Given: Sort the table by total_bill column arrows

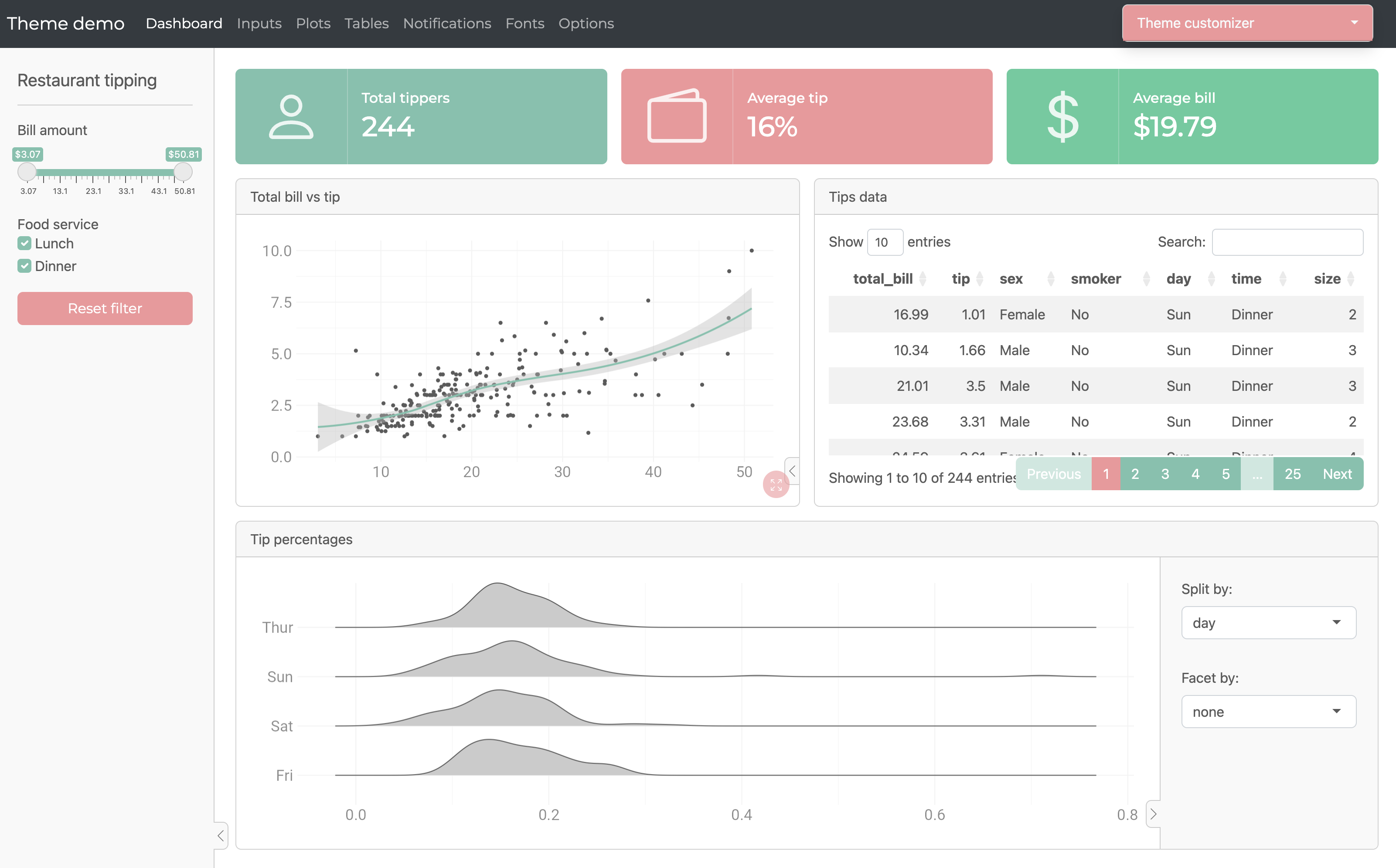Looking at the screenshot, I should (x=923, y=279).
